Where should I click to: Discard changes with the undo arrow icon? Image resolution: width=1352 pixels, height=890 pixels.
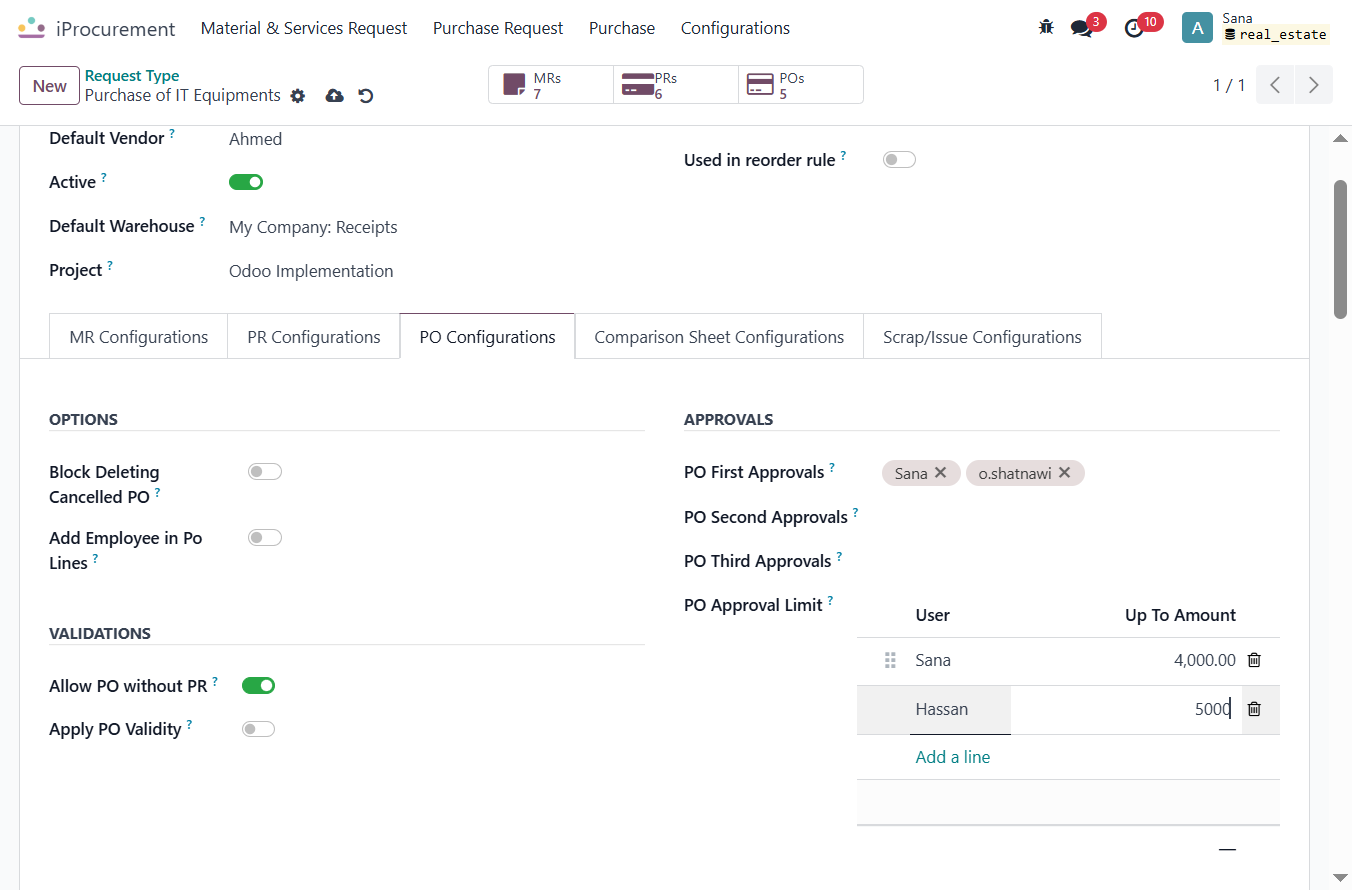tap(366, 96)
